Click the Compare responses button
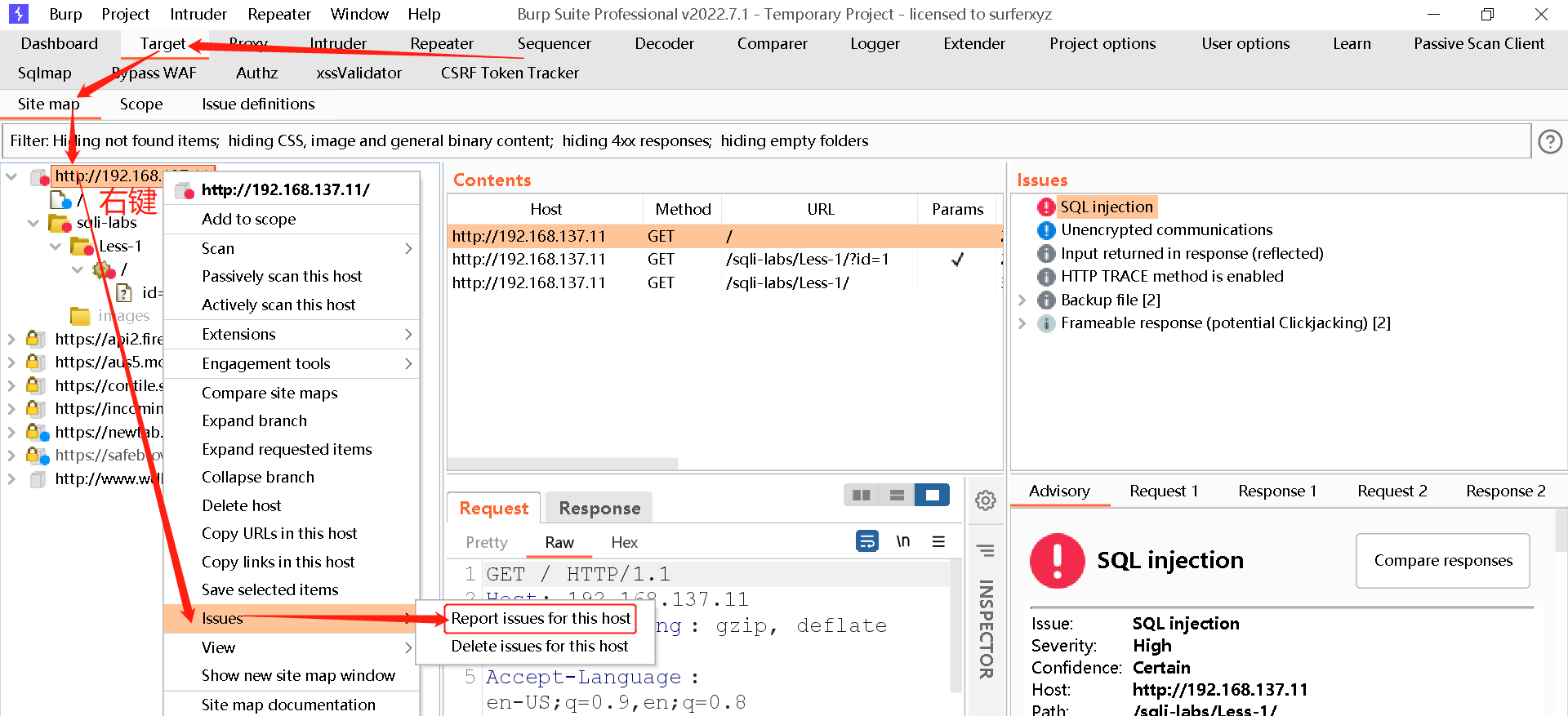 [1442, 560]
